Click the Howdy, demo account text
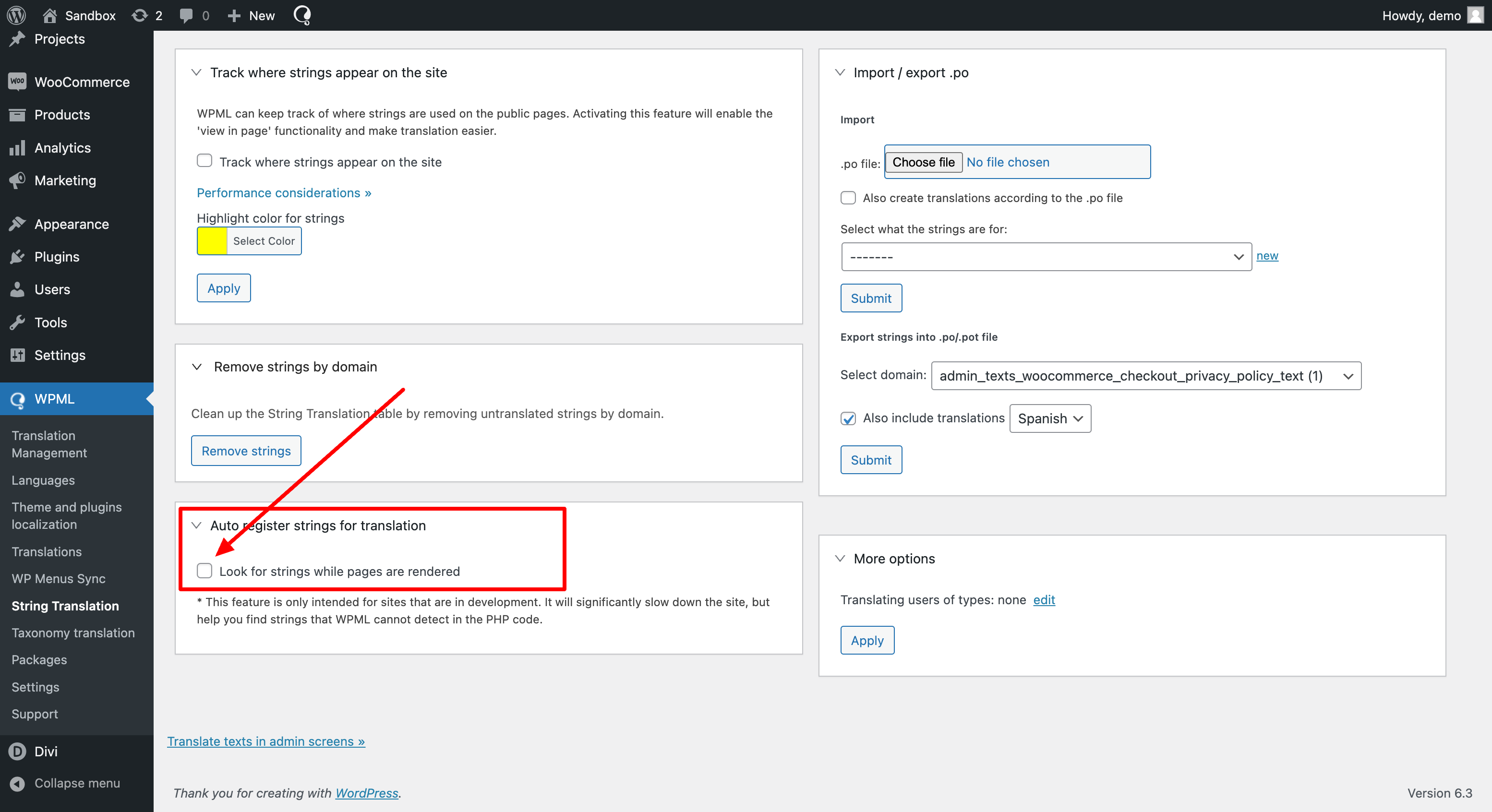1492x812 pixels. 1421,16
